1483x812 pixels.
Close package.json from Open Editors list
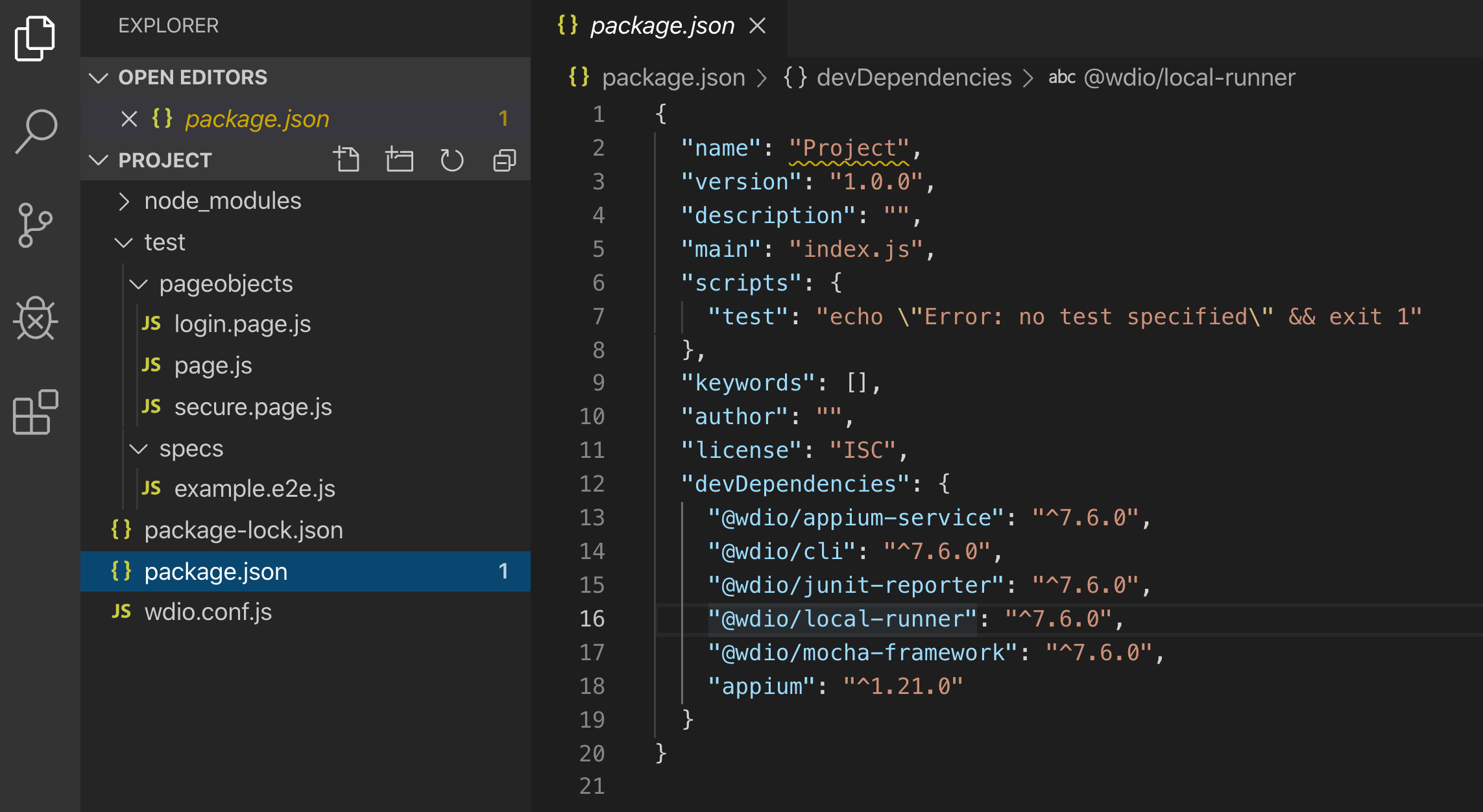pos(129,119)
